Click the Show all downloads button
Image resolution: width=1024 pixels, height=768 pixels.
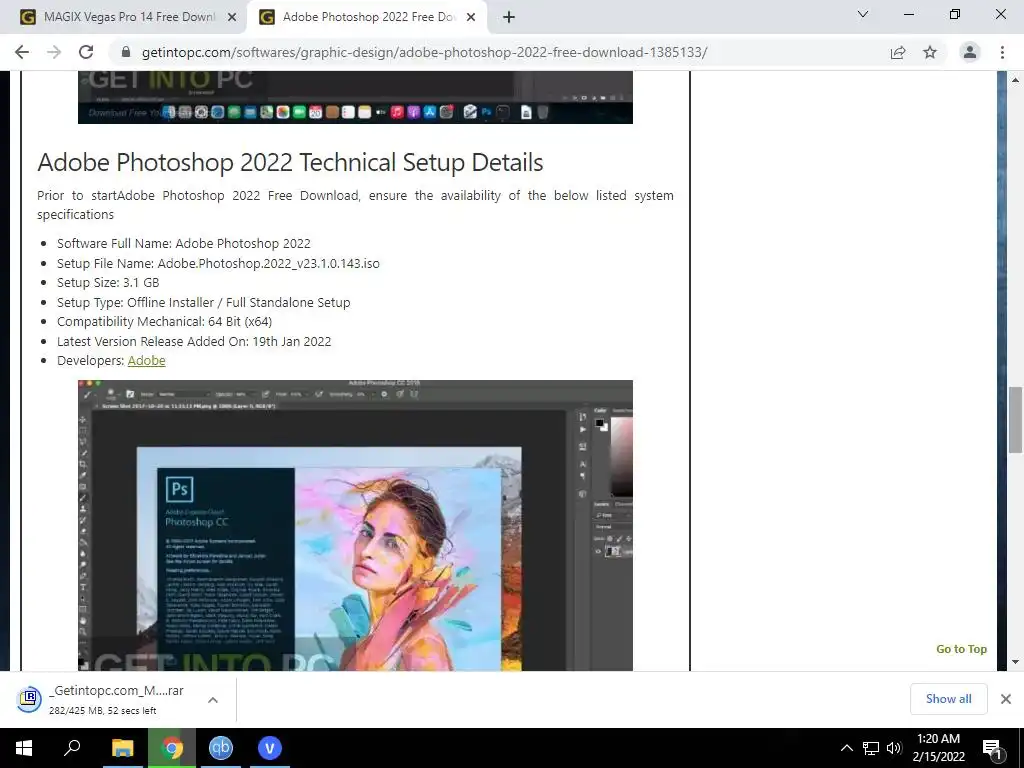coord(948,699)
